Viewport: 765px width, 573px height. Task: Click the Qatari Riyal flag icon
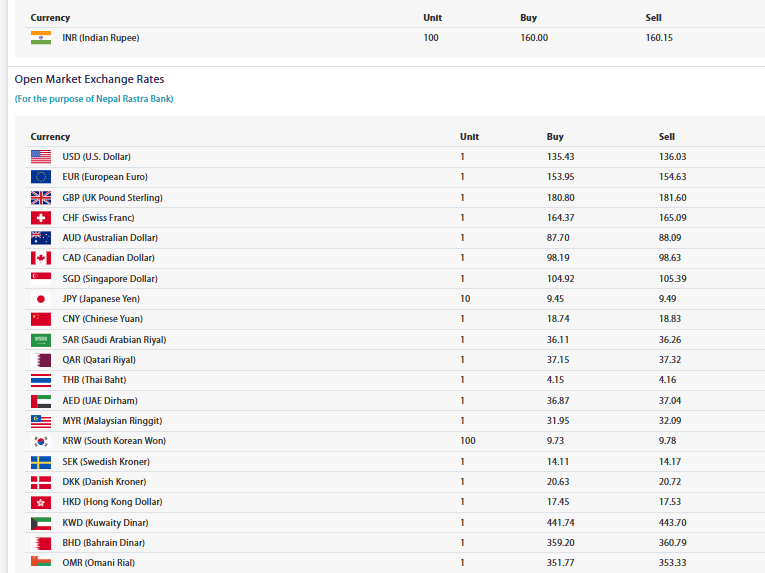point(41,360)
